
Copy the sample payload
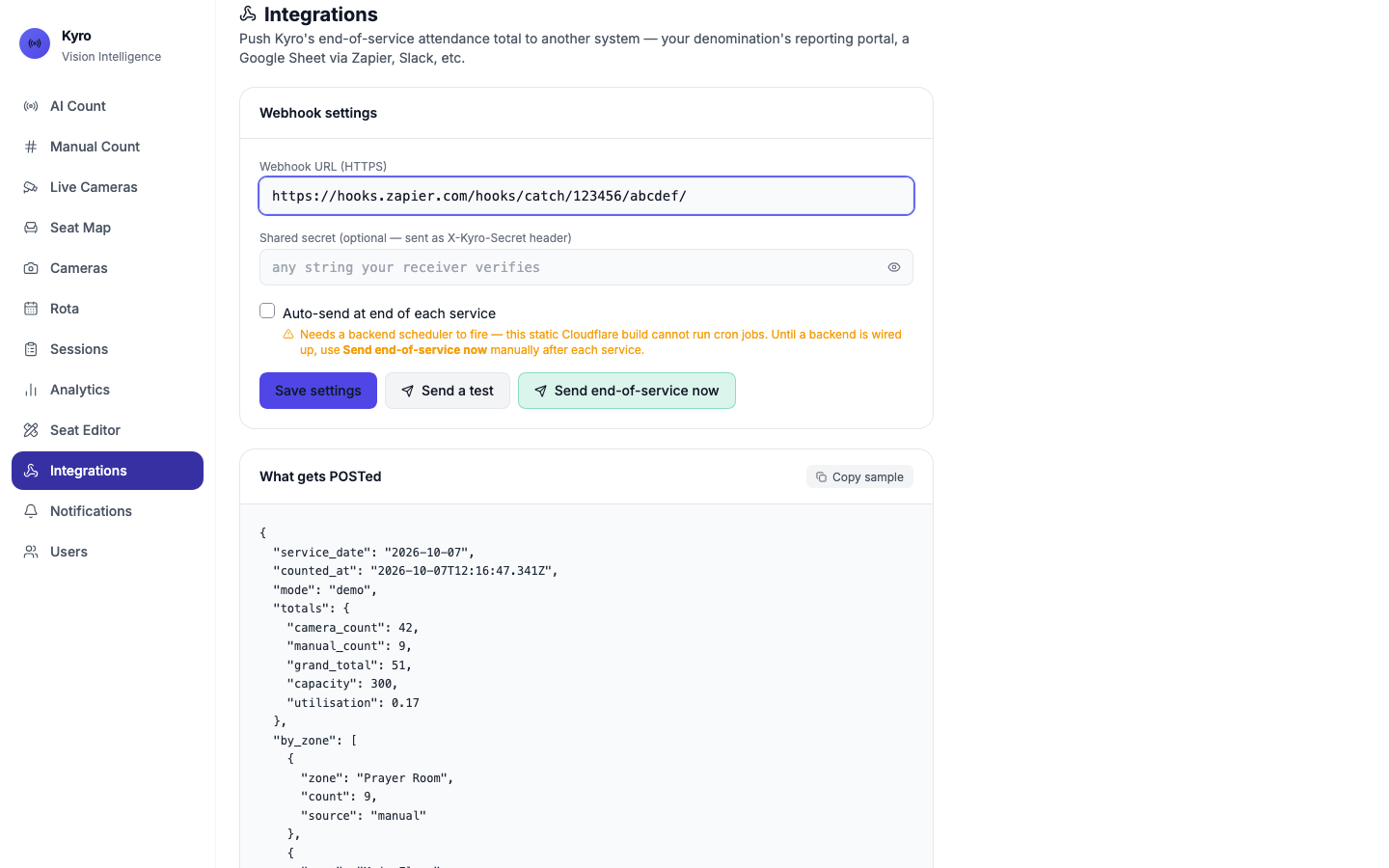859,476
